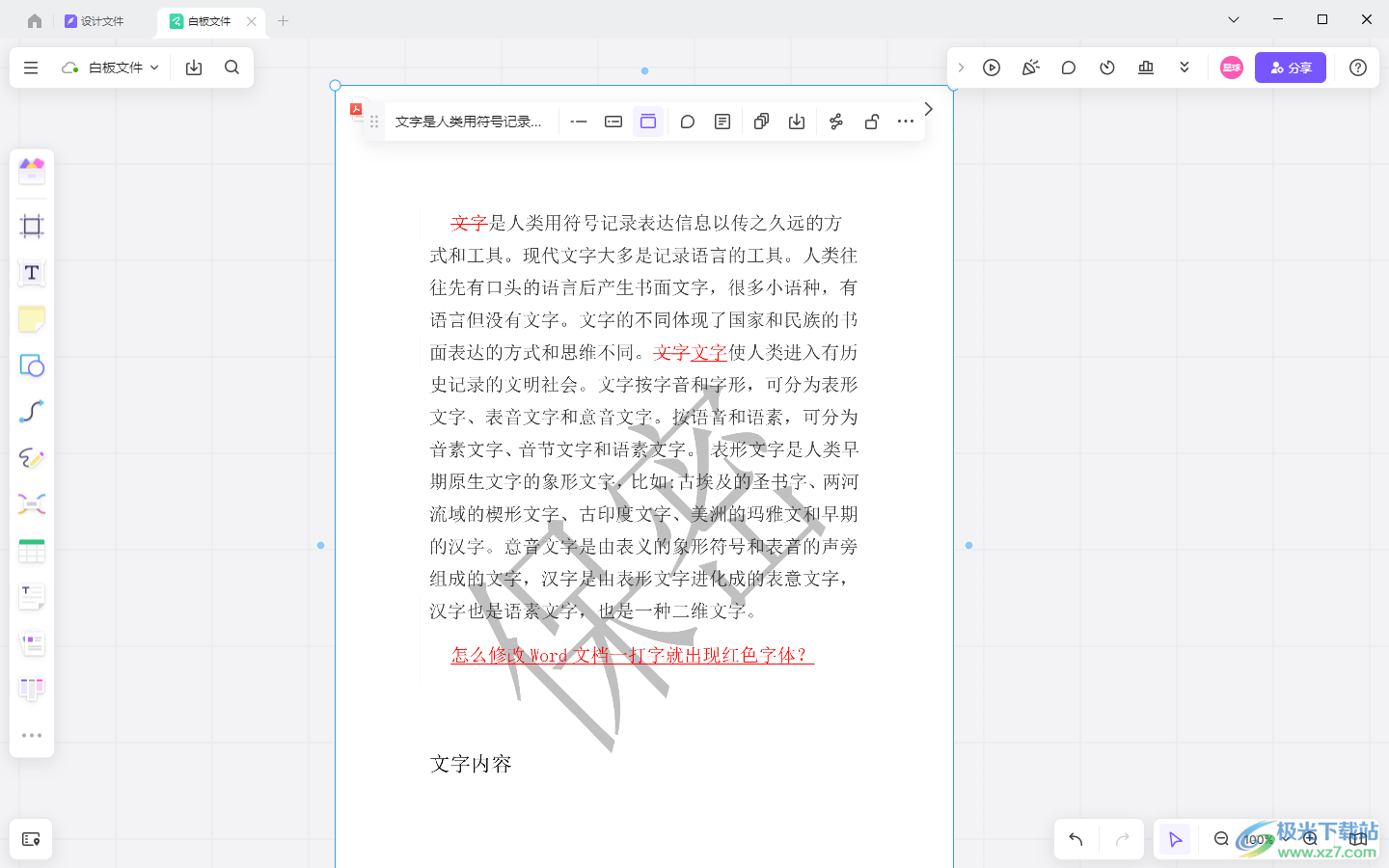Open the timer icon
This screenshot has width=1389, height=868.
click(x=1107, y=68)
